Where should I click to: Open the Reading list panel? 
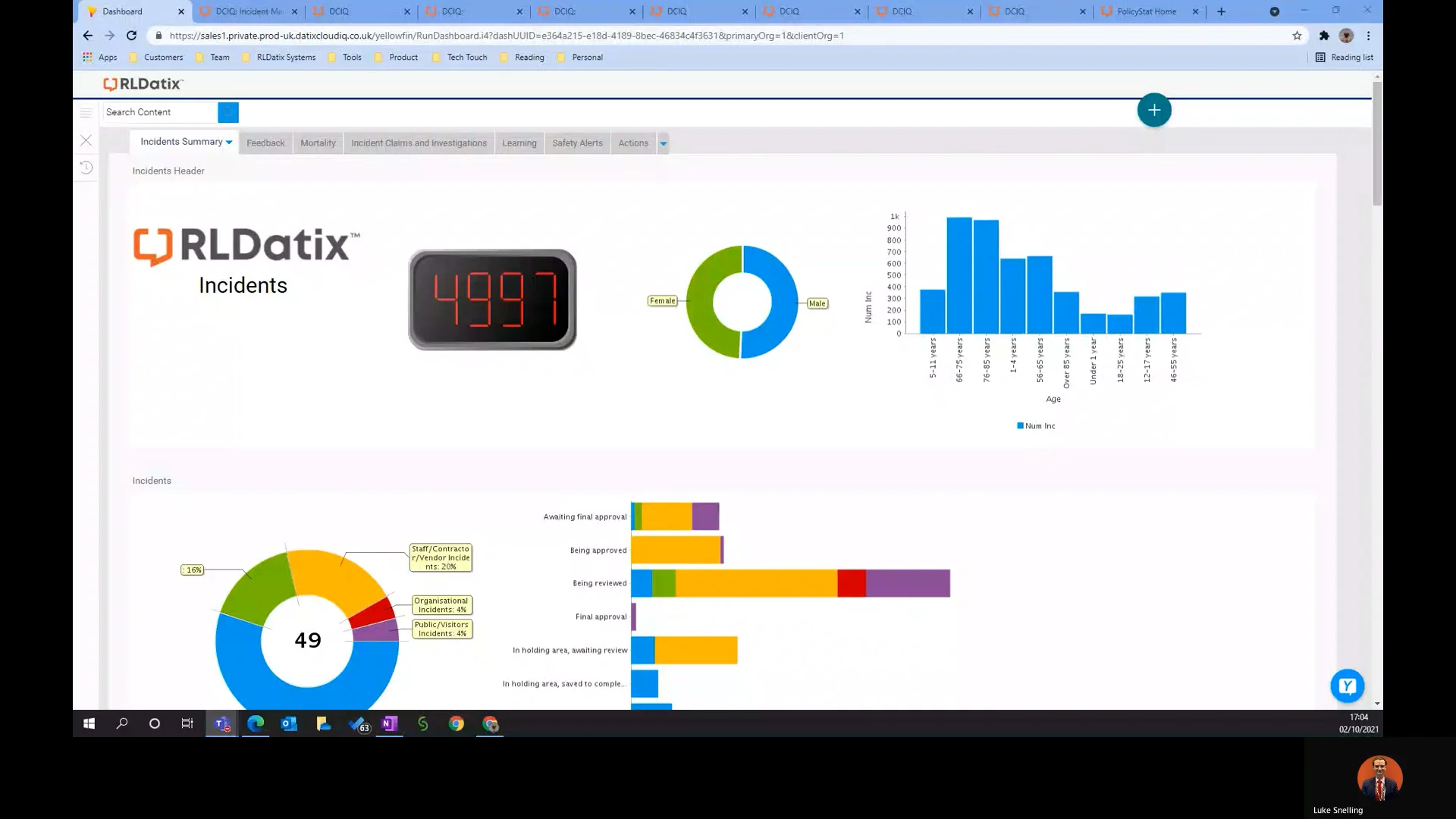pos(1345,57)
